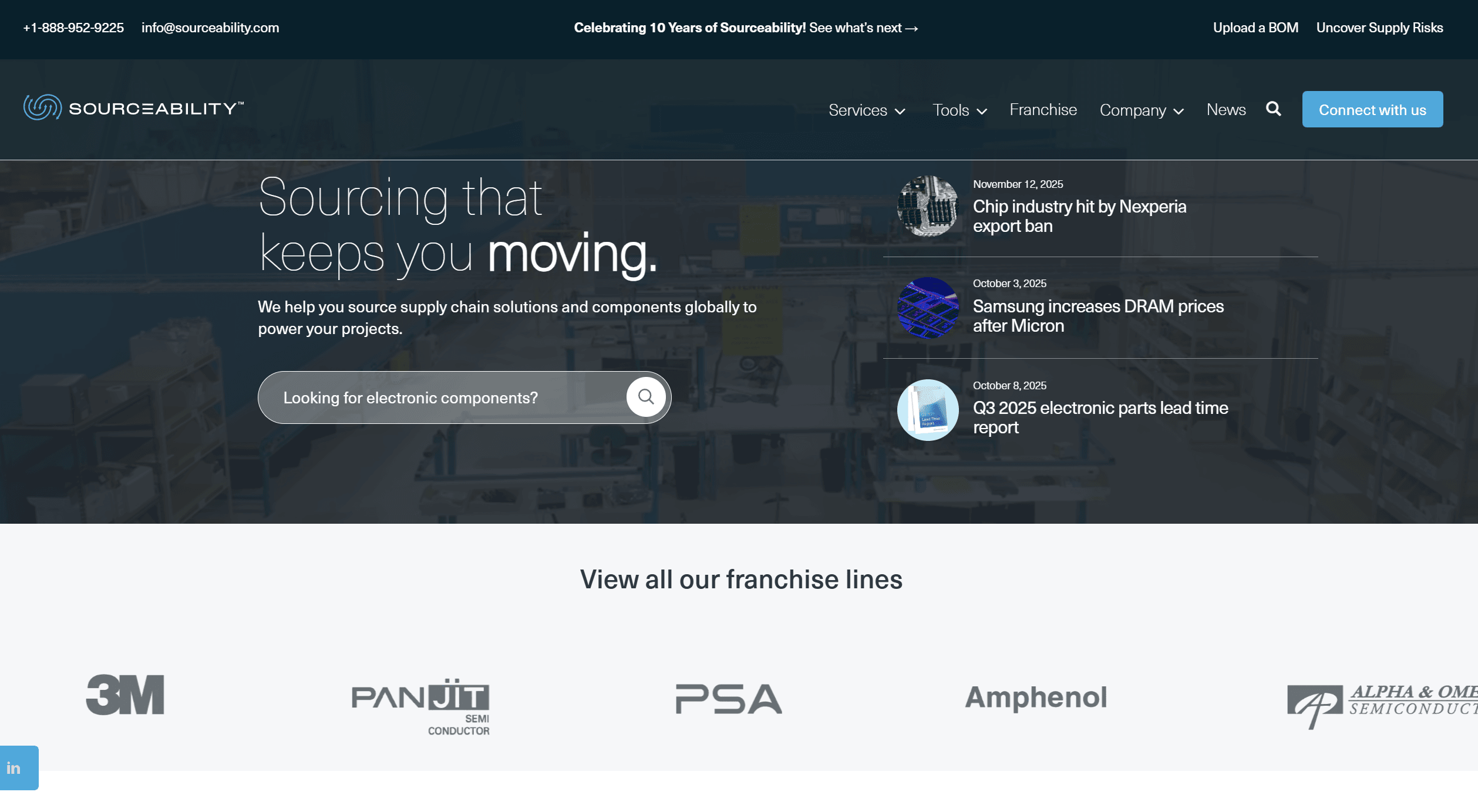Click the search icon inside the component search bar

pos(646,397)
